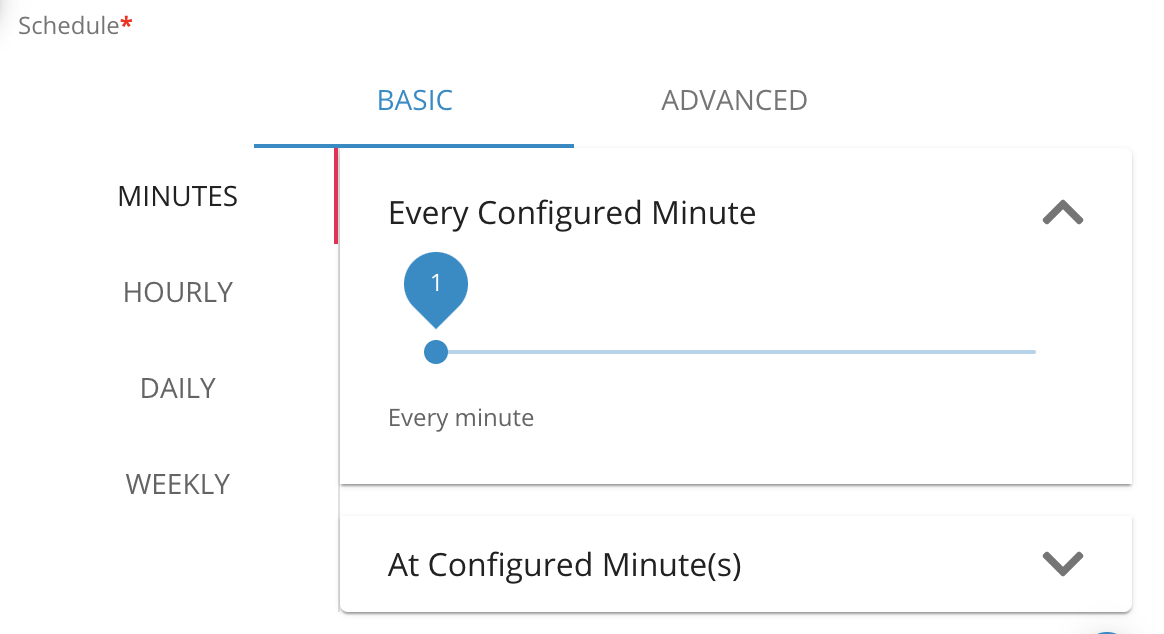This screenshot has height=634, width=1164.
Task: Open the ADVANCED schedule tab
Action: 734,100
